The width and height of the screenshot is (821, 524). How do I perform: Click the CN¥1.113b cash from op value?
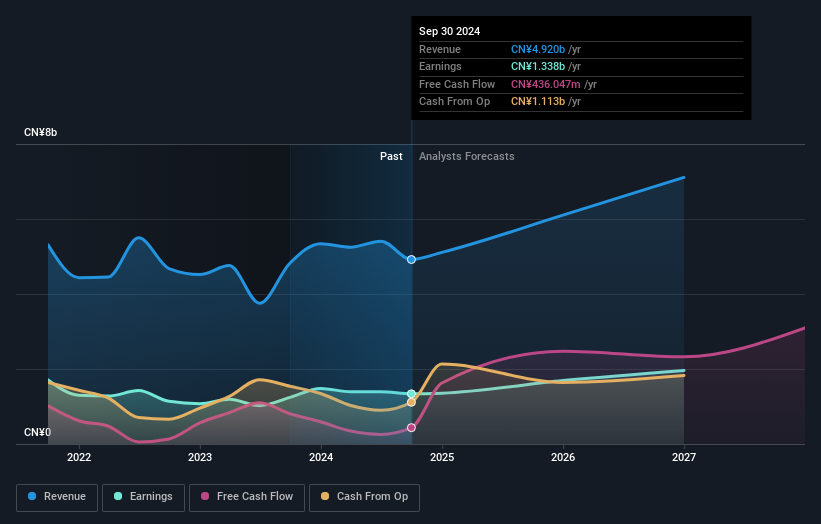coord(538,102)
